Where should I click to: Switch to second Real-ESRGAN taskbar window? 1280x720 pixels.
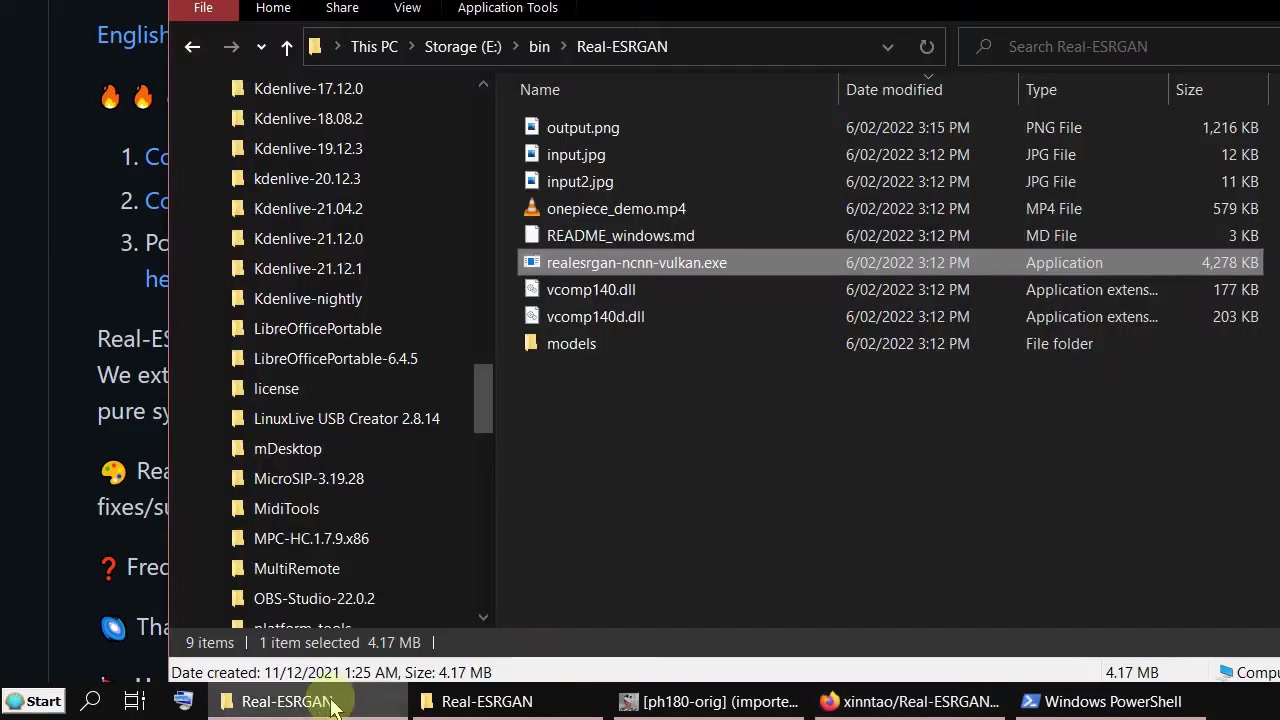point(508,702)
